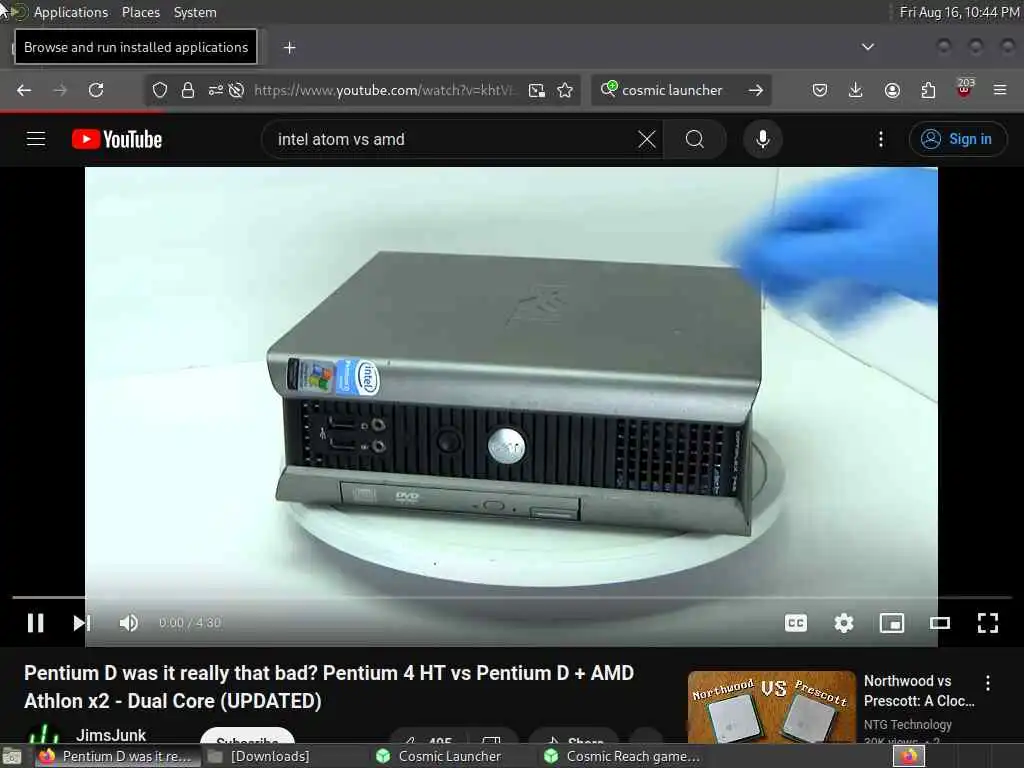Open uBlock extension with 203 badge
The width and height of the screenshot is (1024, 768).
(x=965, y=89)
